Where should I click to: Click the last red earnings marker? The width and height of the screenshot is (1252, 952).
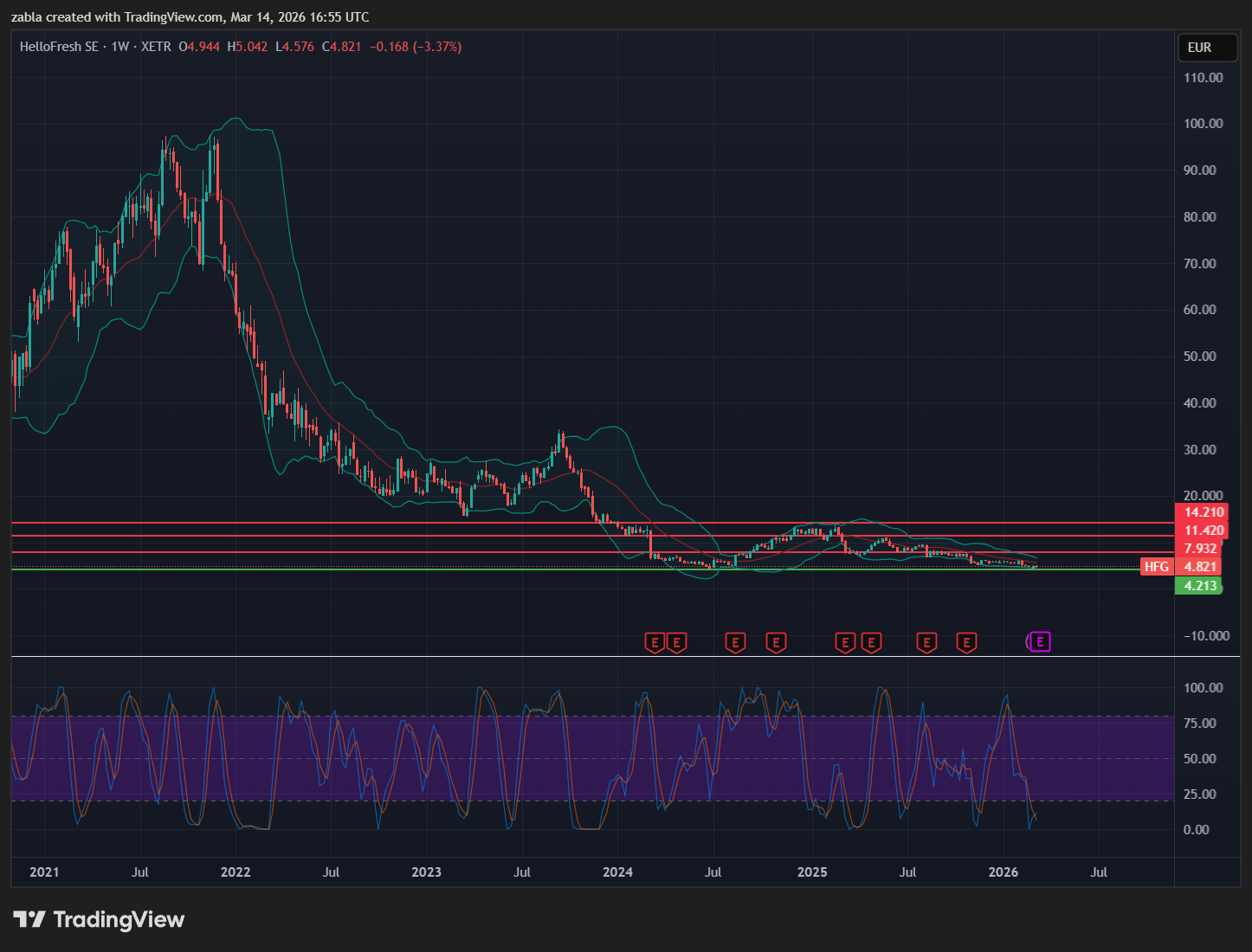click(966, 642)
